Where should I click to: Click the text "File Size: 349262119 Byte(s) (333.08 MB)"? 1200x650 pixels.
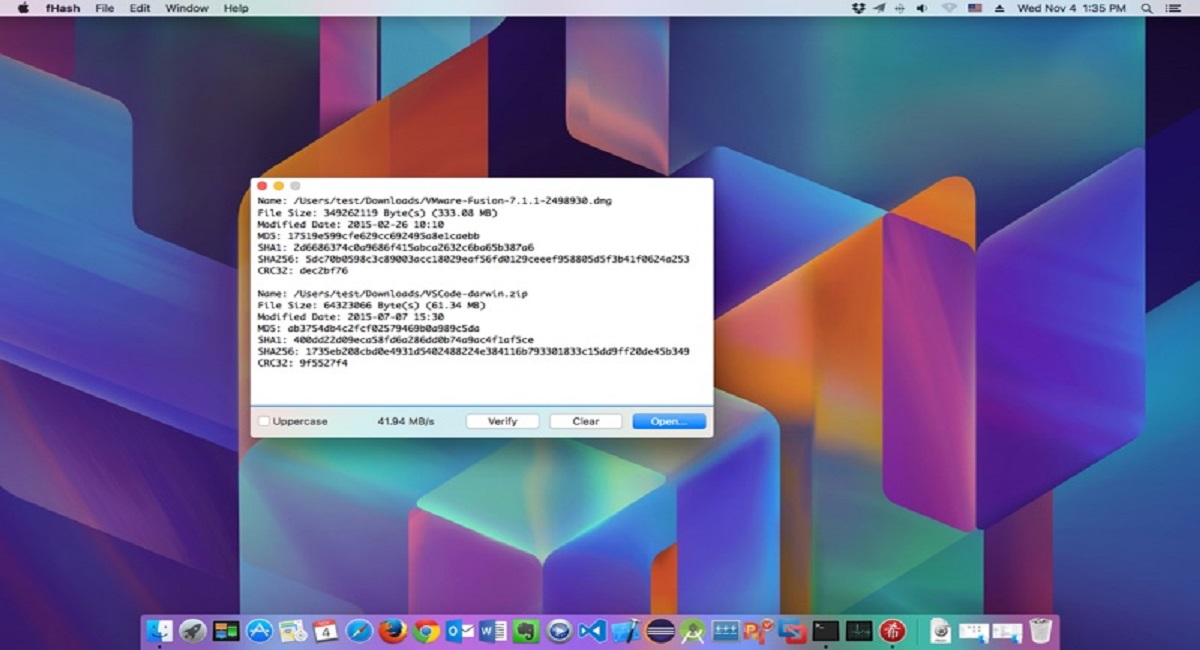point(377,212)
